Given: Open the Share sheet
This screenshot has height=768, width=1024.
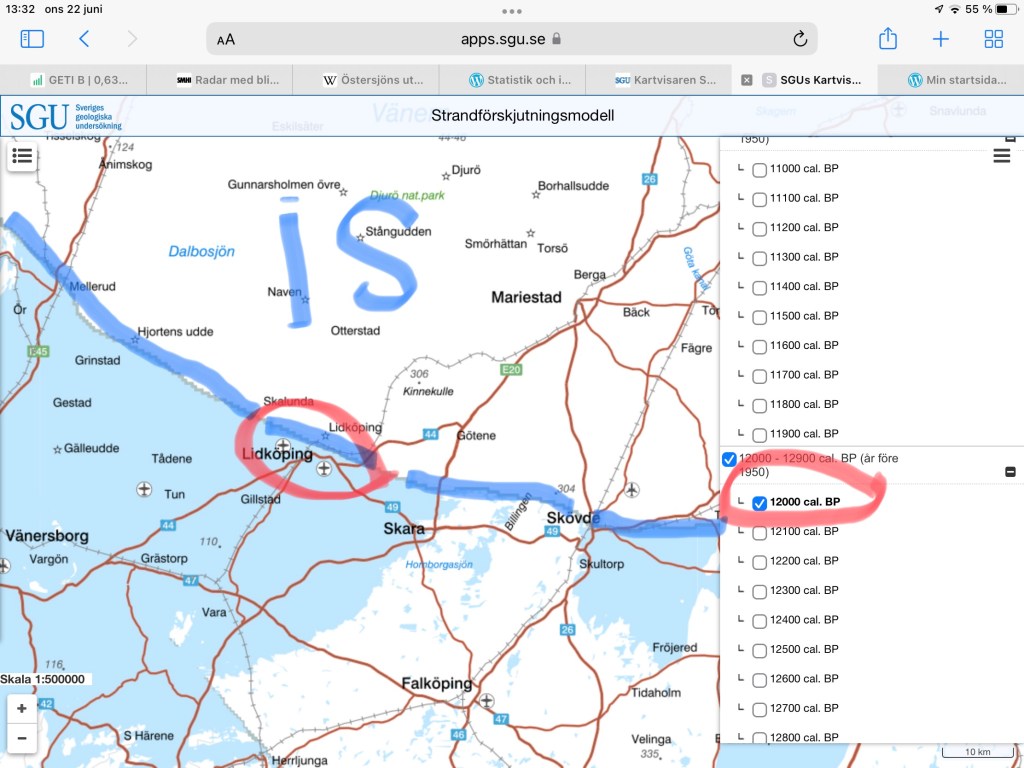Looking at the screenshot, I should [x=887, y=39].
